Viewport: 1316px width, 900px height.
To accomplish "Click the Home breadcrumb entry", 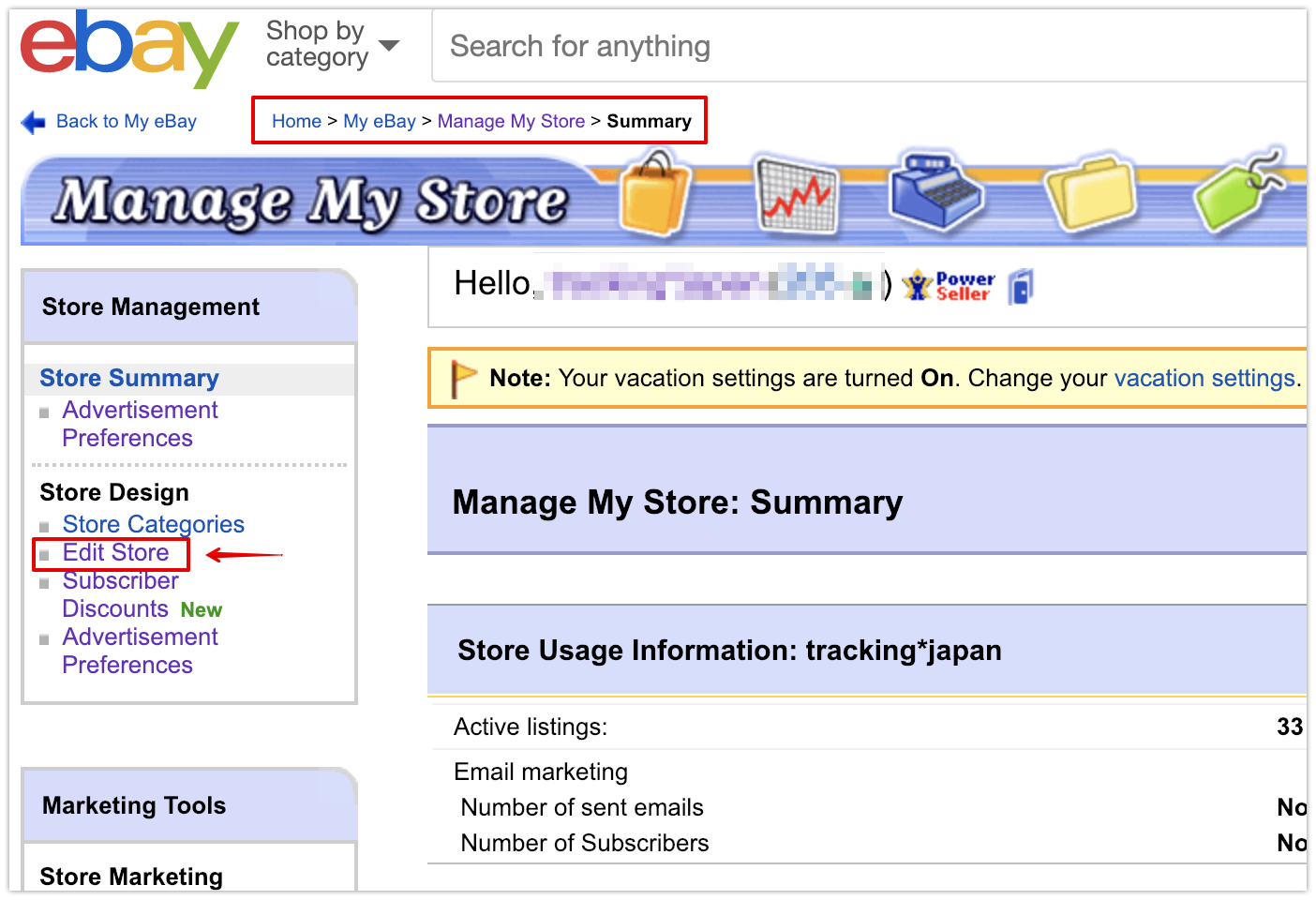I will (x=296, y=121).
